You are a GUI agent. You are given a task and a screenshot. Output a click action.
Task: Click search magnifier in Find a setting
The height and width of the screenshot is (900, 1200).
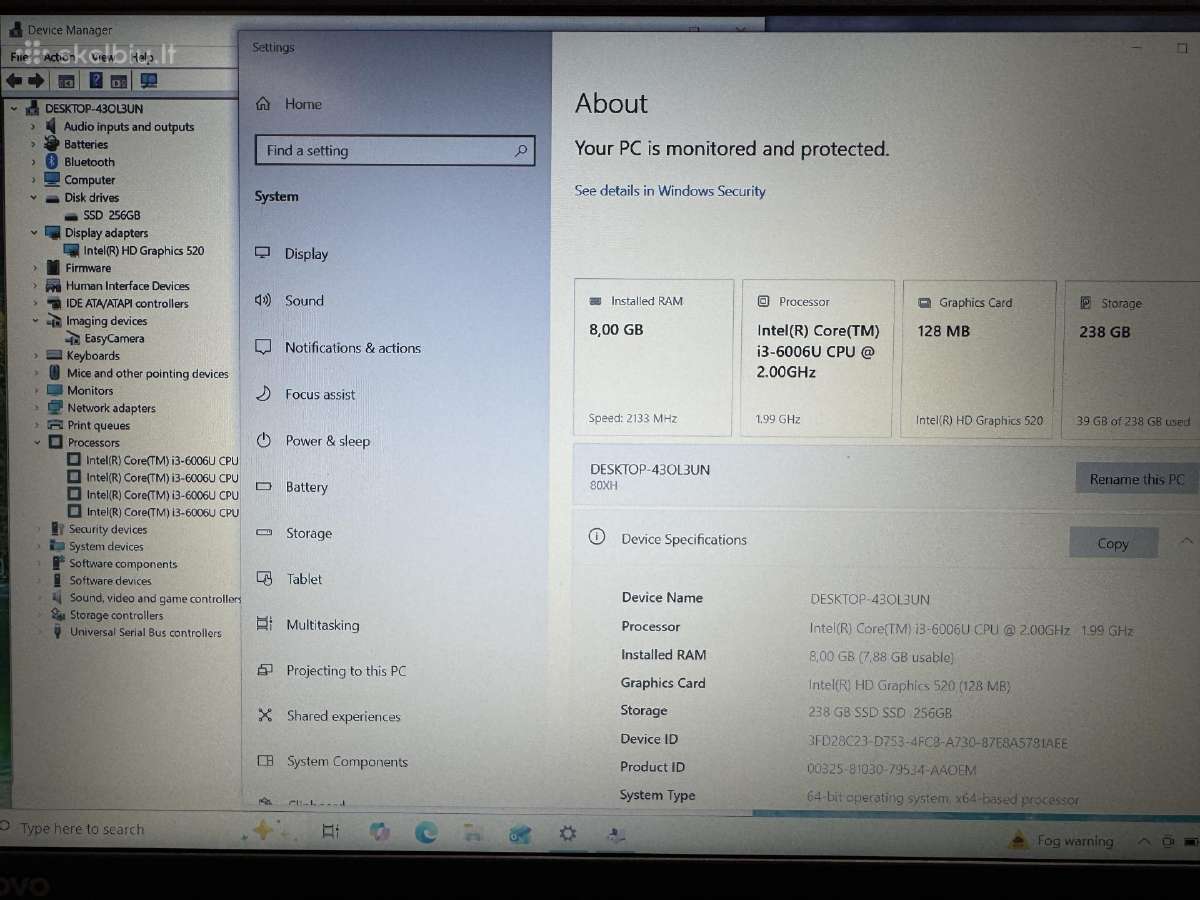521,151
